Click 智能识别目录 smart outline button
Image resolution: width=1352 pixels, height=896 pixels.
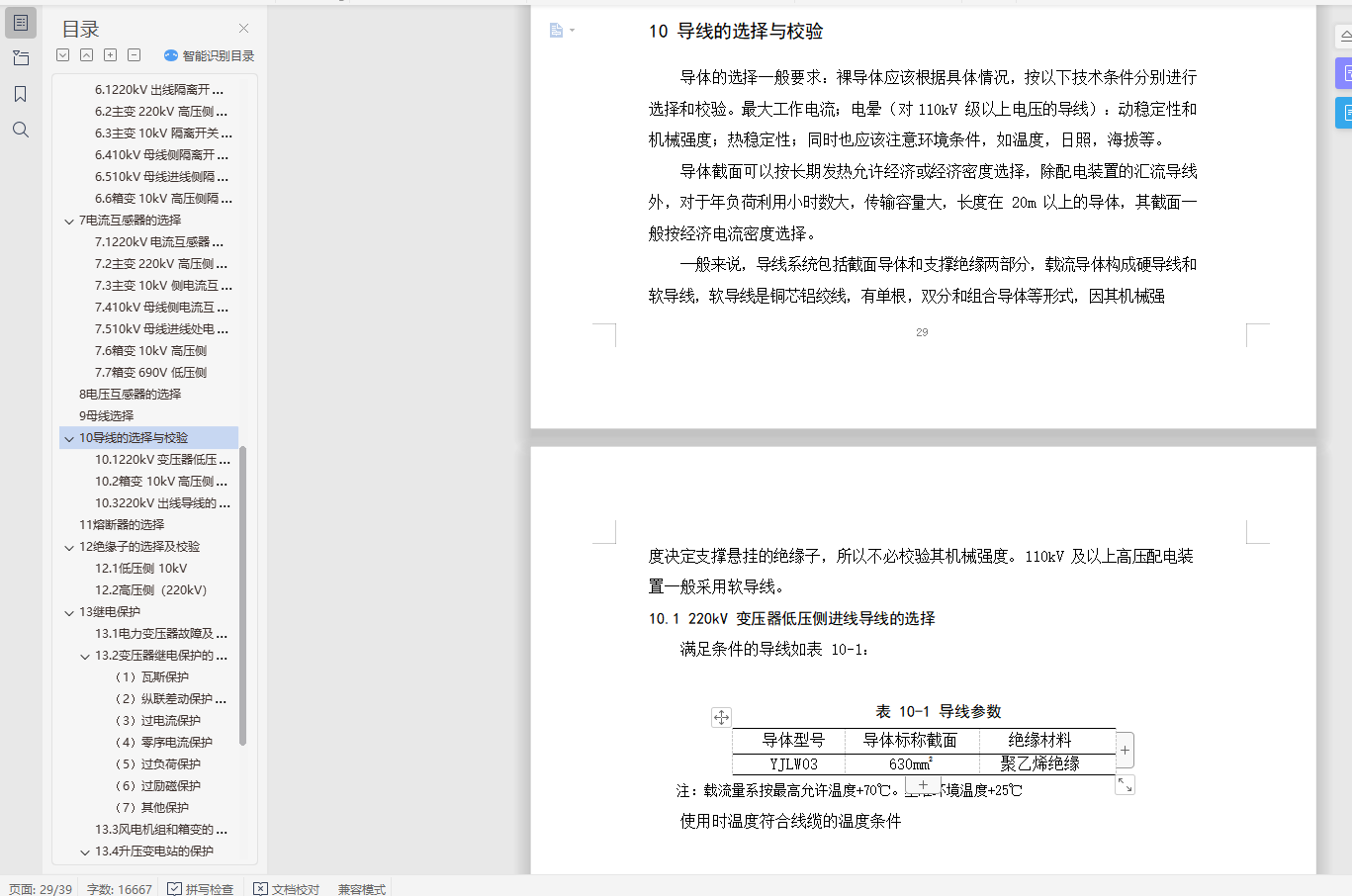click(x=210, y=55)
